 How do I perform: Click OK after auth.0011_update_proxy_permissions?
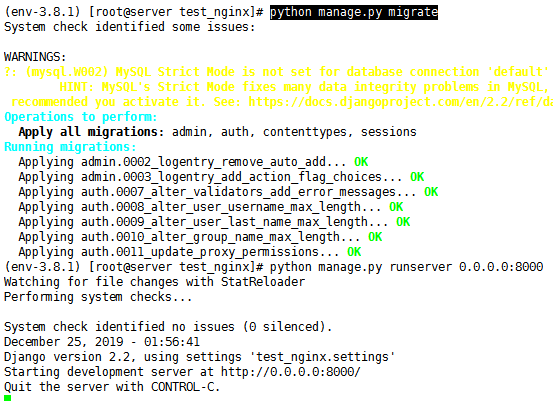pyautogui.click(x=354, y=252)
